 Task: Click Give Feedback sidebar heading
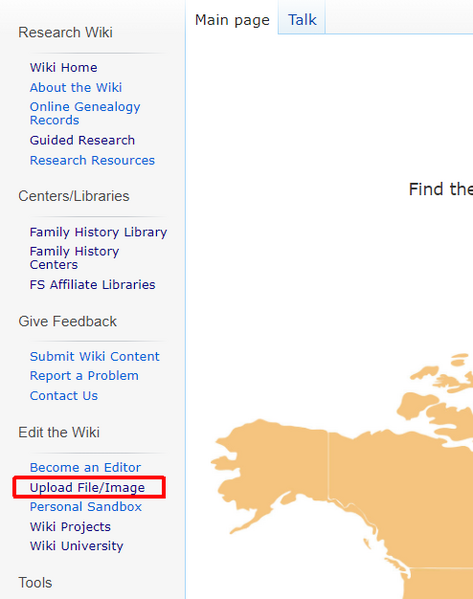[67, 321]
